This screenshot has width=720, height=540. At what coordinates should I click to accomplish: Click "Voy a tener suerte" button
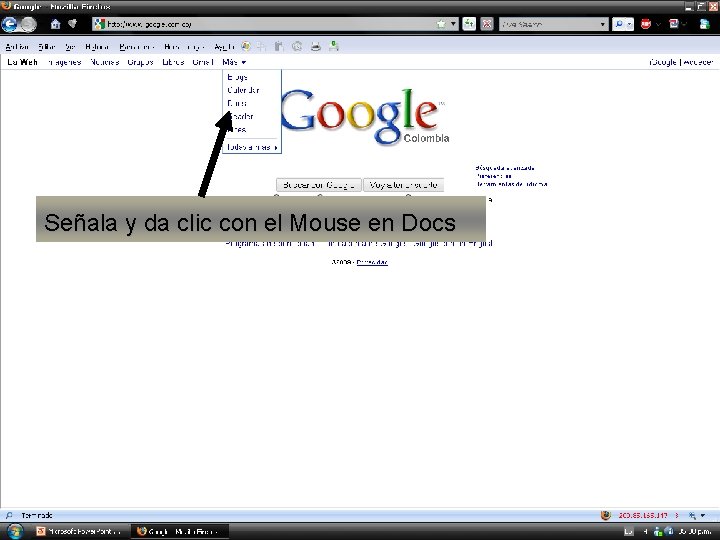403,185
